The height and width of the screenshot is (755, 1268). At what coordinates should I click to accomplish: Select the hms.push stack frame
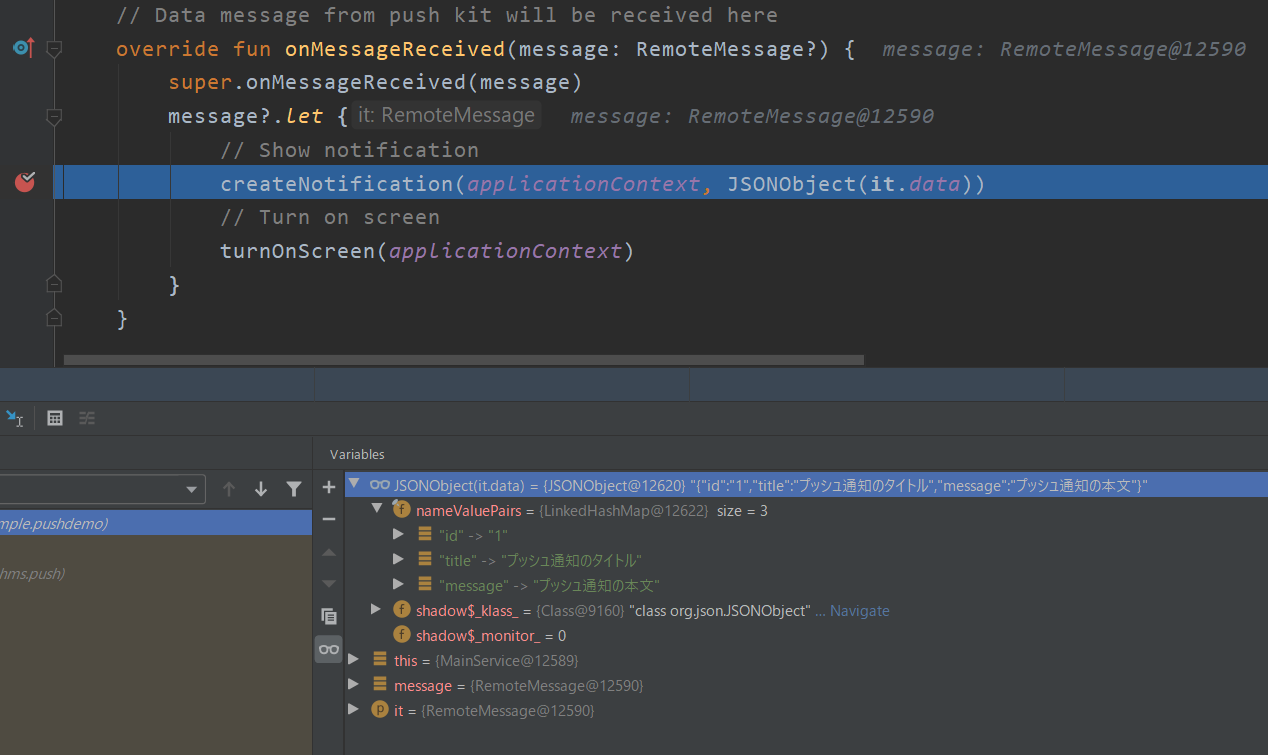[x=156, y=573]
